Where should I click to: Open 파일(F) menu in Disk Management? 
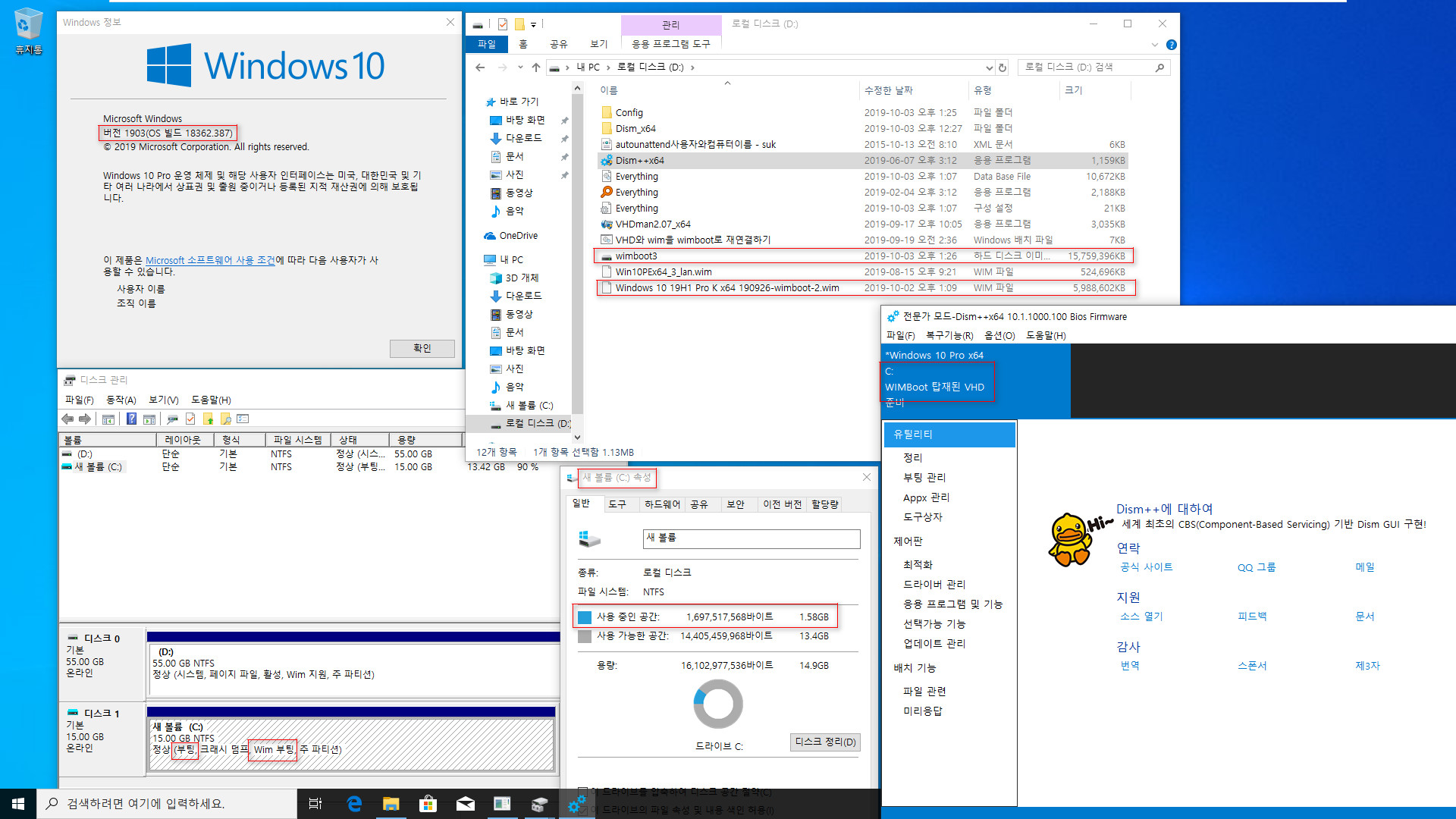(x=80, y=400)
